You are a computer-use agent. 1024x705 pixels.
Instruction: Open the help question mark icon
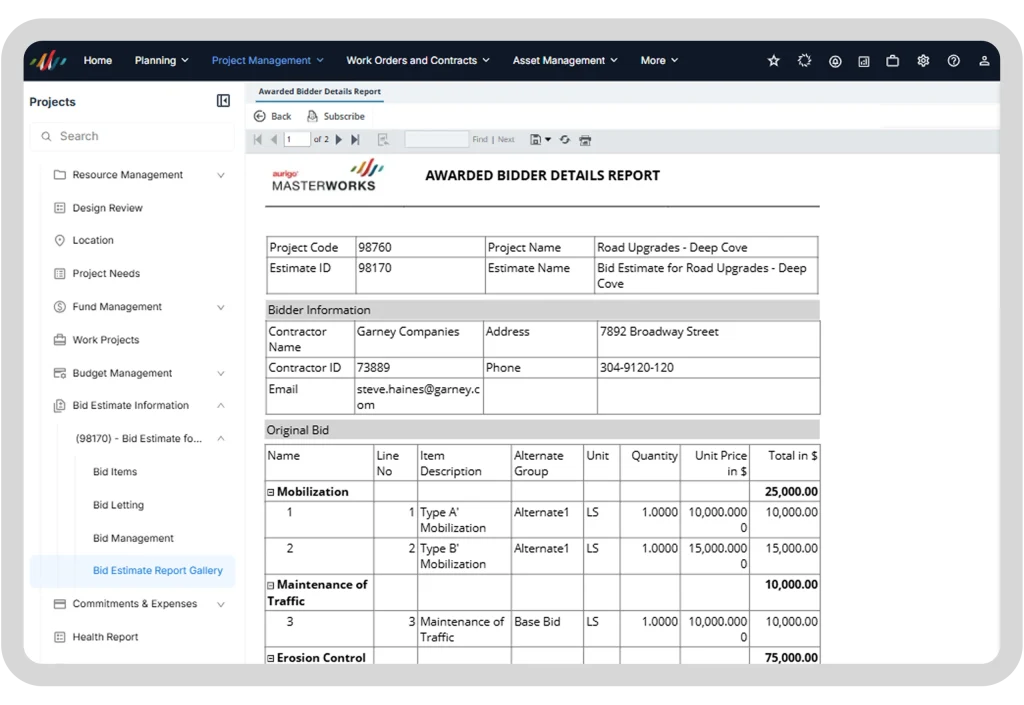pyautogui.click(x=953, y=61)
